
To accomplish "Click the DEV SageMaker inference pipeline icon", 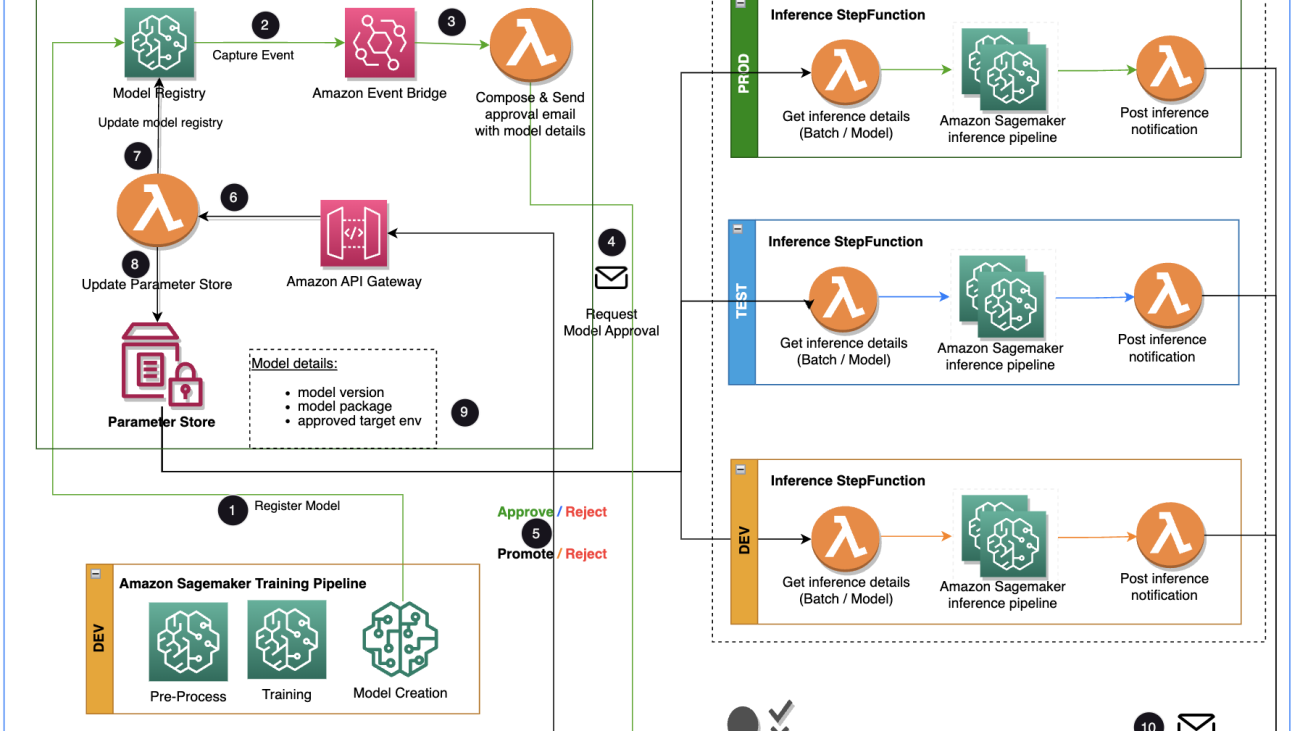I will (x=1003, y=535).
